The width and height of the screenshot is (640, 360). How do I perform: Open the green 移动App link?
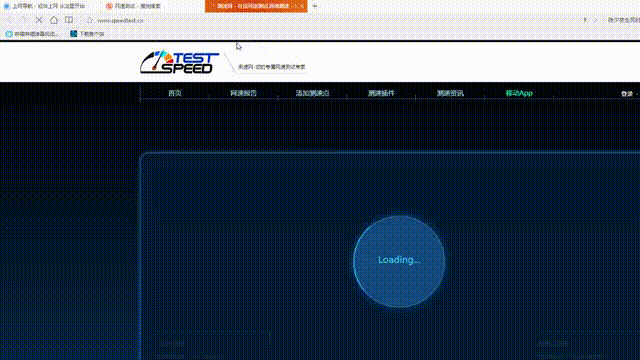point(519,93)
